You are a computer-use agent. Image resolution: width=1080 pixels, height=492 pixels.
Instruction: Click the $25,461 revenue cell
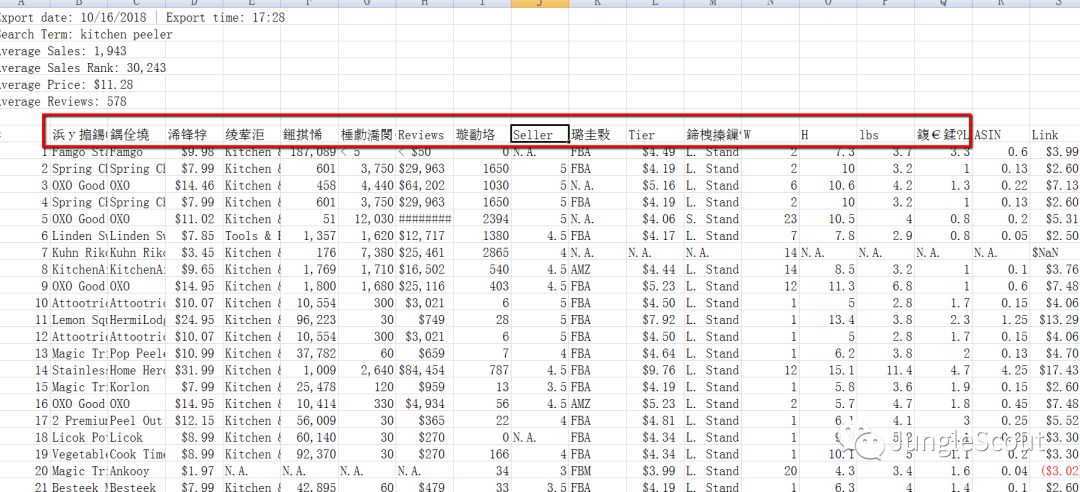pos(425,253)
